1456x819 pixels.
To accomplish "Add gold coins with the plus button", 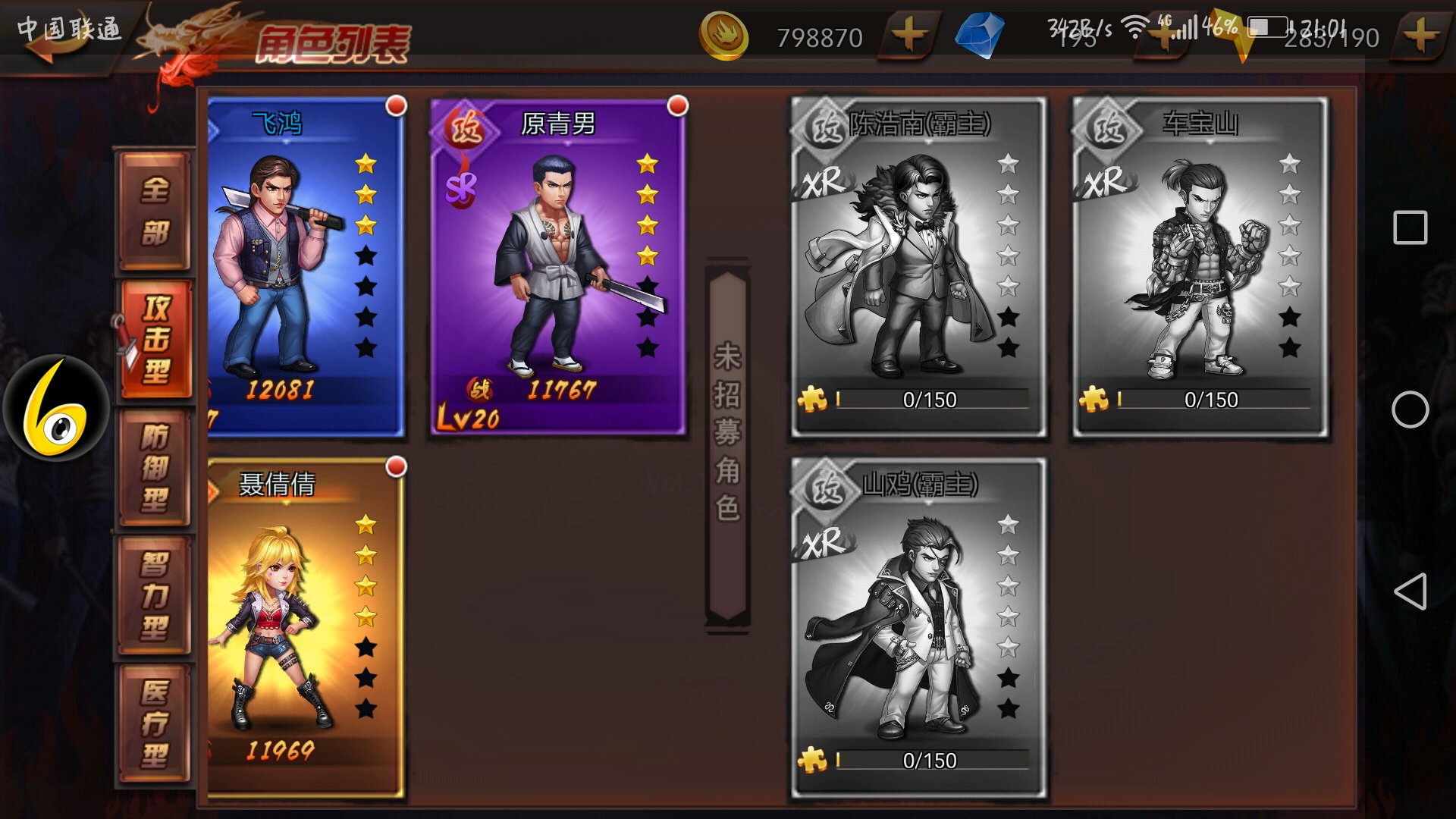I will click(908, 34).
